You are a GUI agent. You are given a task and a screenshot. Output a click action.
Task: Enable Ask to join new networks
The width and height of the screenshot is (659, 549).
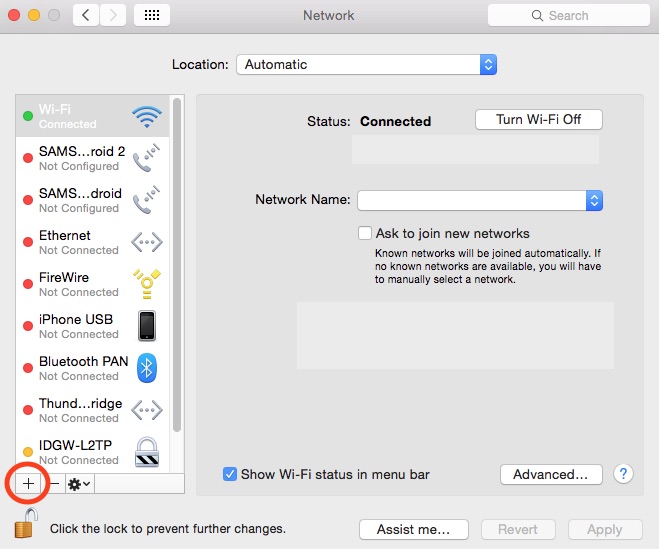pyautogui.click(x=365, y=233)
